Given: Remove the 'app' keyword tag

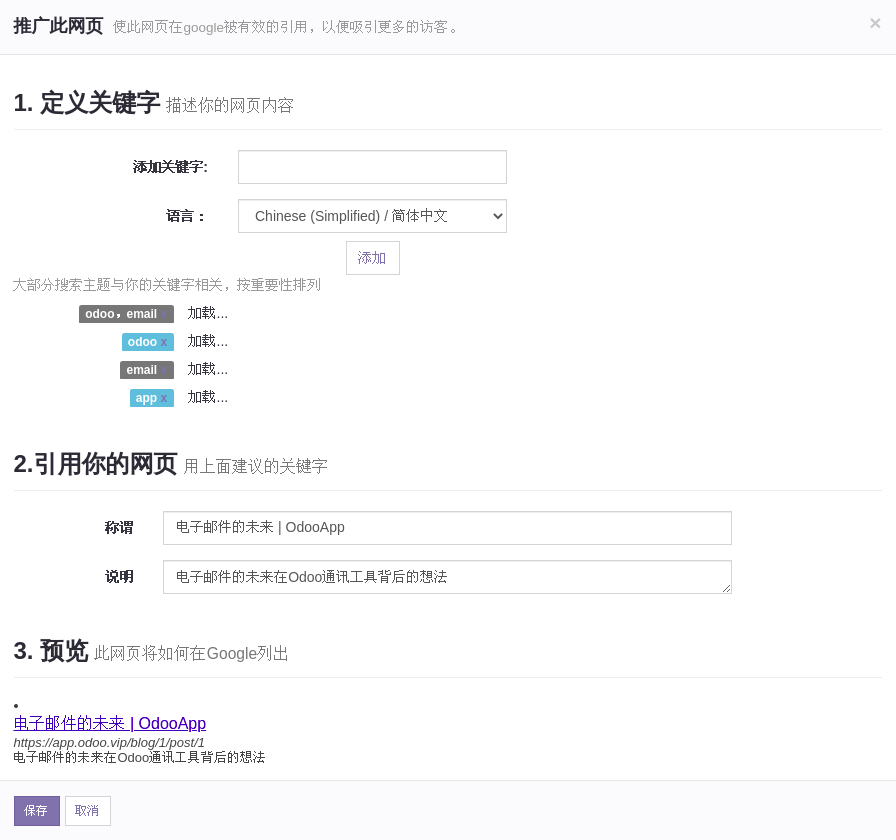Looking at the screenshot, I should click(163, 398).
